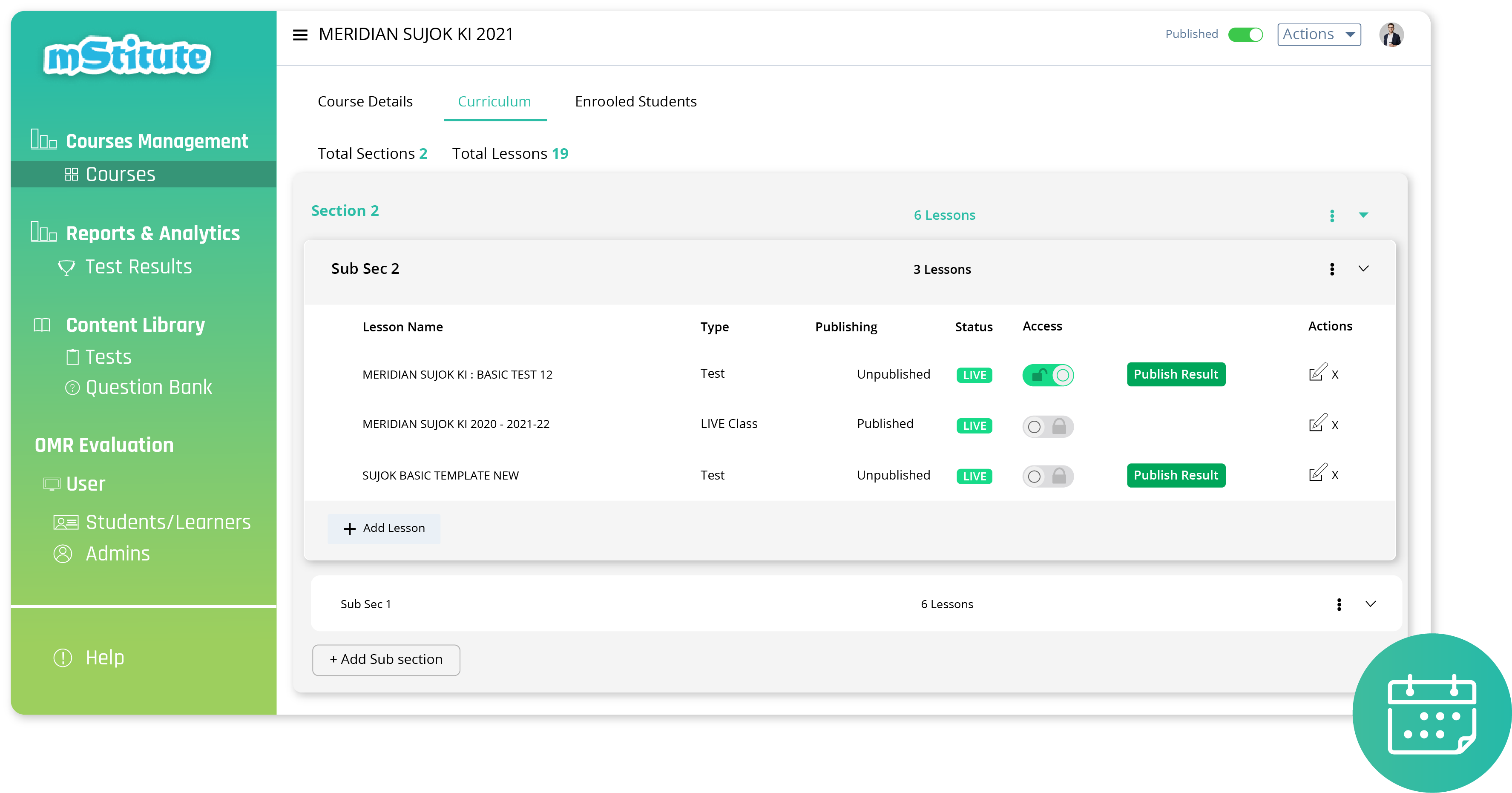1512x793 pixels.
Task: Click the Tests clipboard icon
Action: (x=72, y=357)
